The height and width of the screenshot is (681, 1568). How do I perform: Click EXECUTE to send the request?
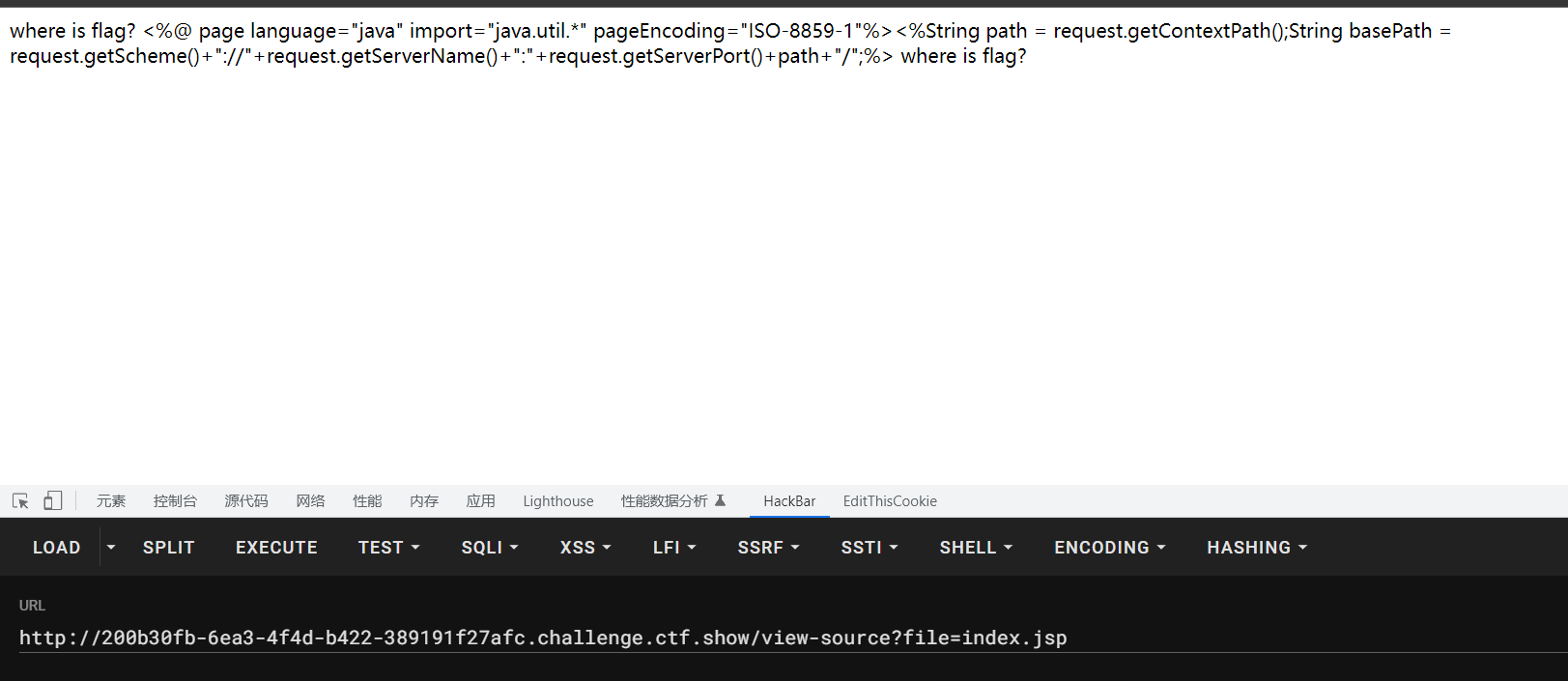click(276, 548)
